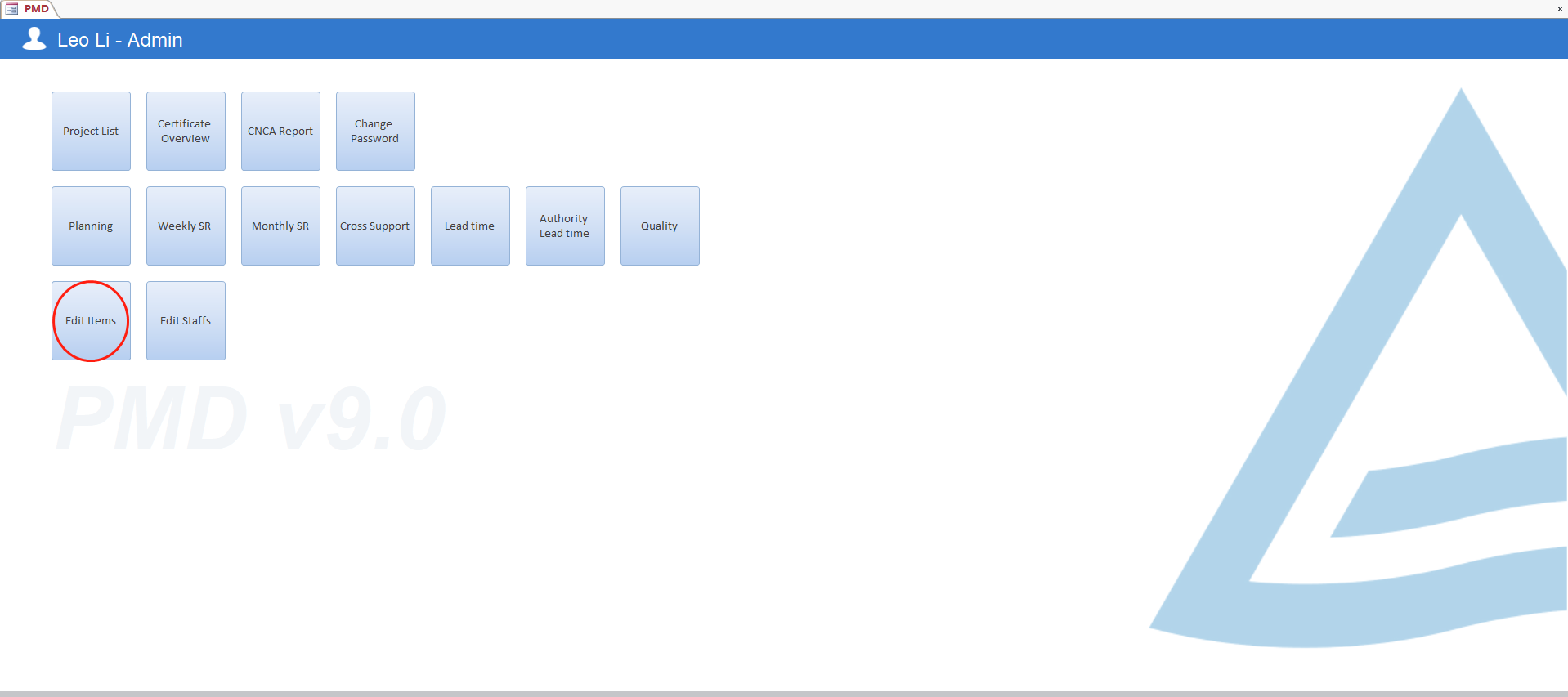Open the Quality module
Screen dimensions: 1568x697
(x=660, y=226)
